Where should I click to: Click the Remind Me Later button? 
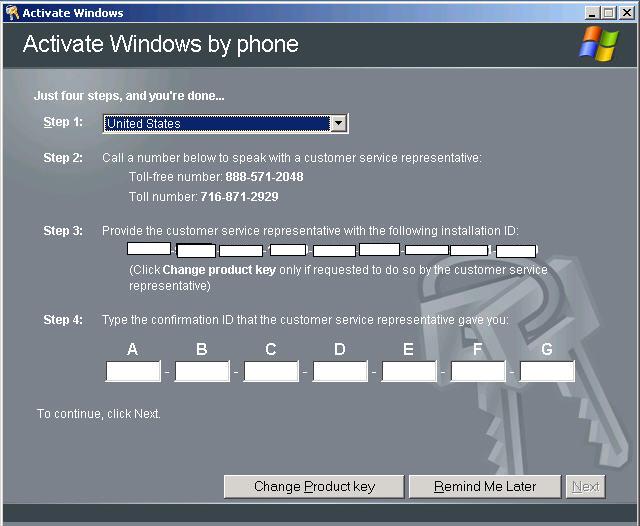[x=485, y=486]
